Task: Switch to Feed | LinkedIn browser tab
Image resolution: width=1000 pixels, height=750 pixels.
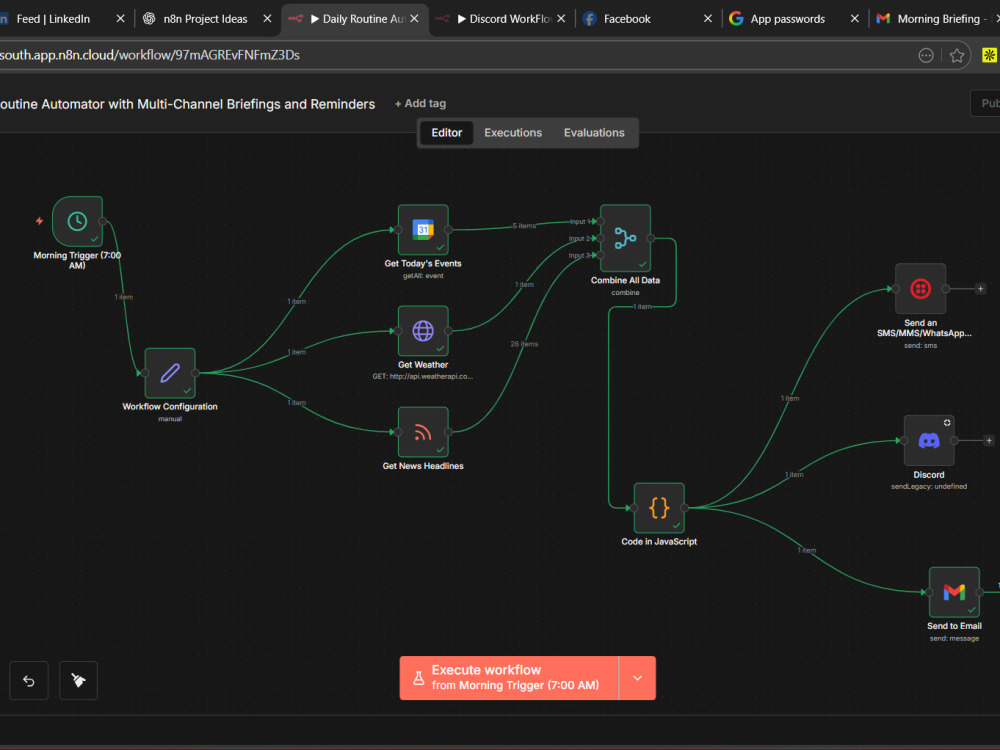Action: pyautogui.click(x=53, y=19)
